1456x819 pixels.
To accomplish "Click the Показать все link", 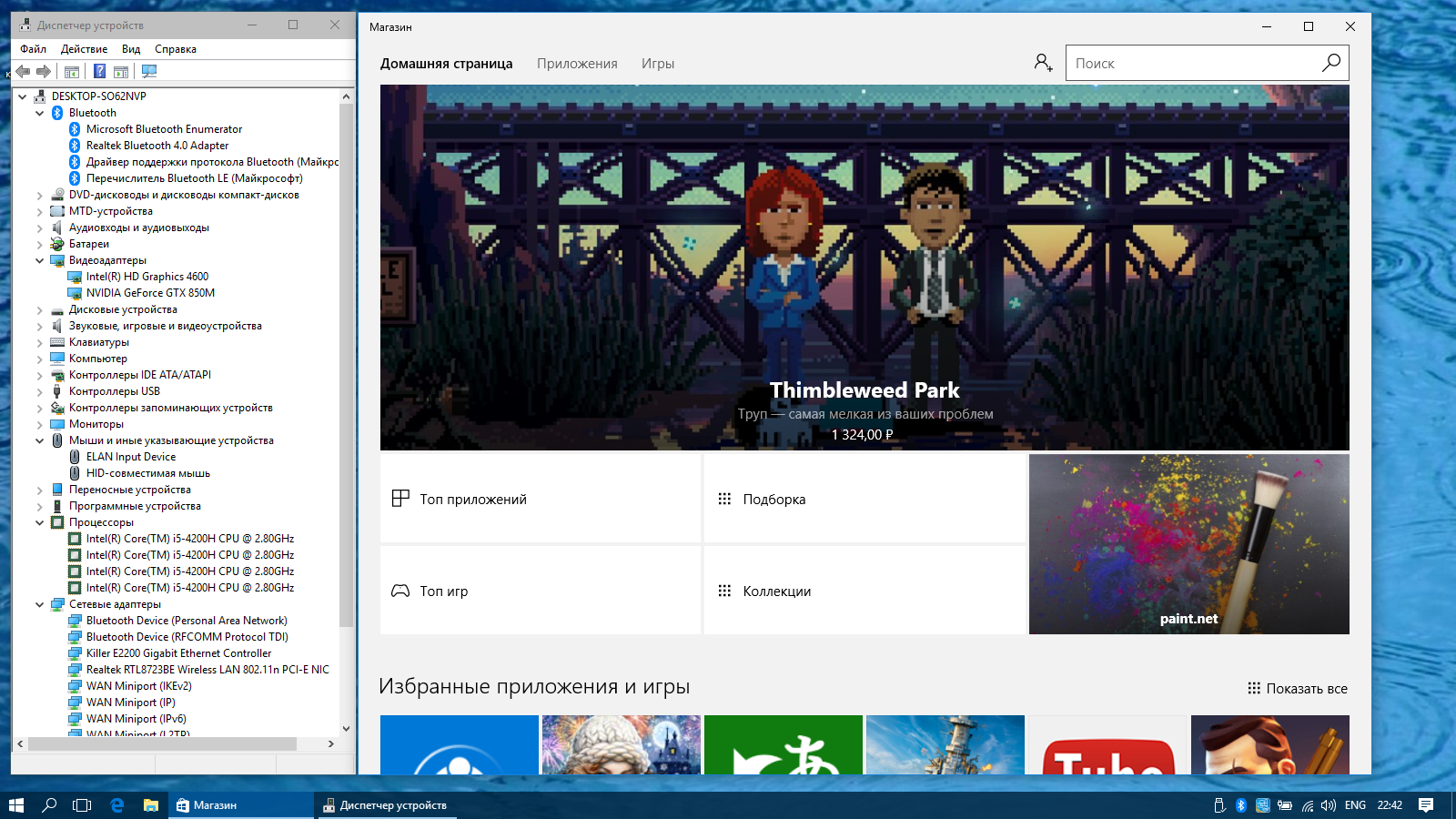I will 1298,689.
